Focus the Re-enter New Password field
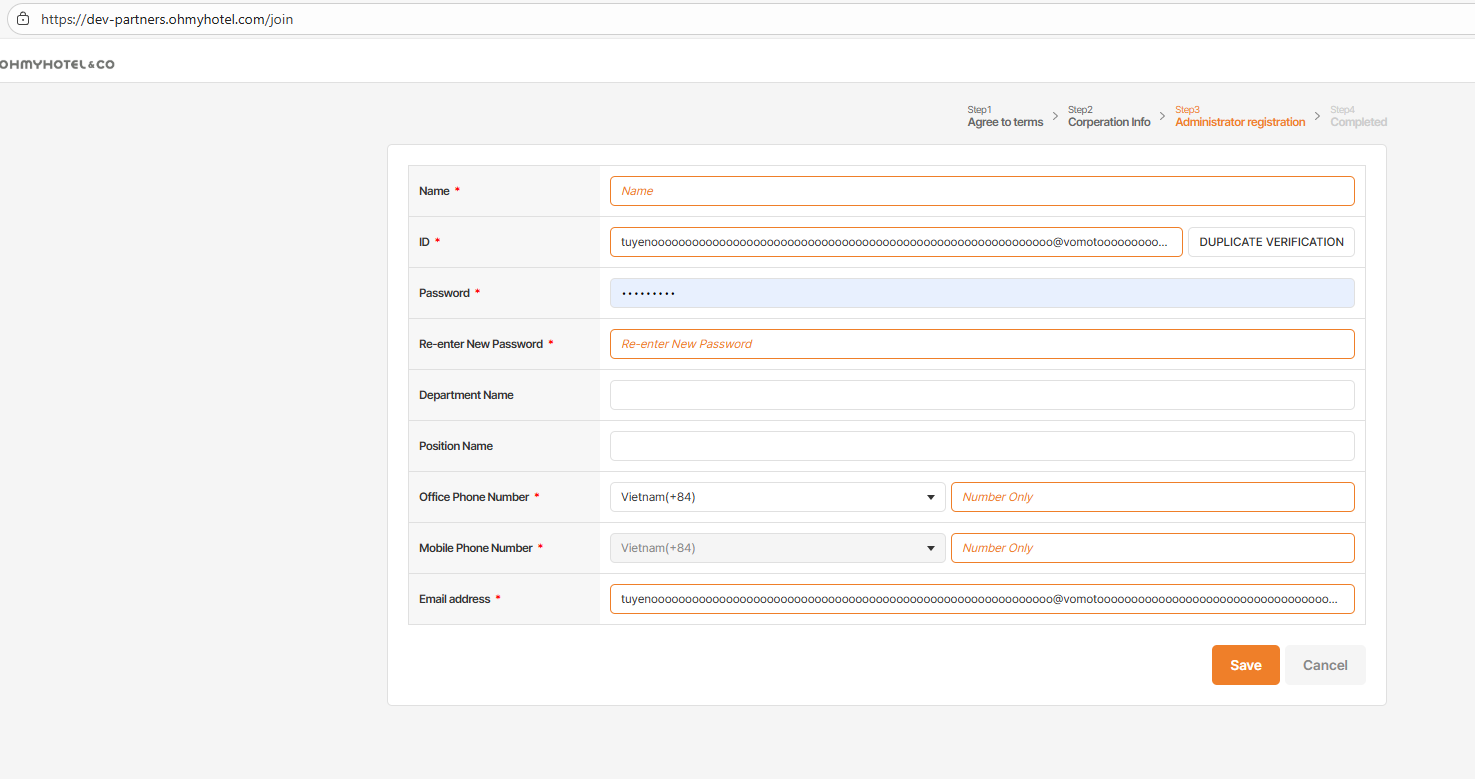Viewport: 1475px width, 779px height. (981, 344)
